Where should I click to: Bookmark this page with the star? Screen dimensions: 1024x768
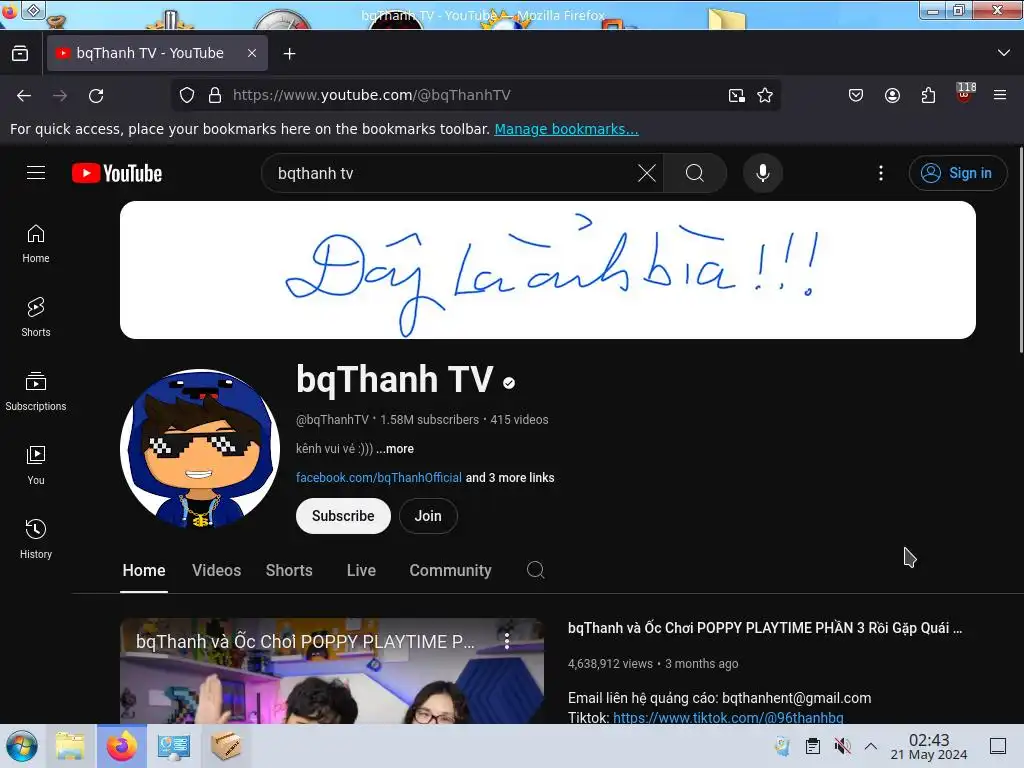[x=765, y=95]
